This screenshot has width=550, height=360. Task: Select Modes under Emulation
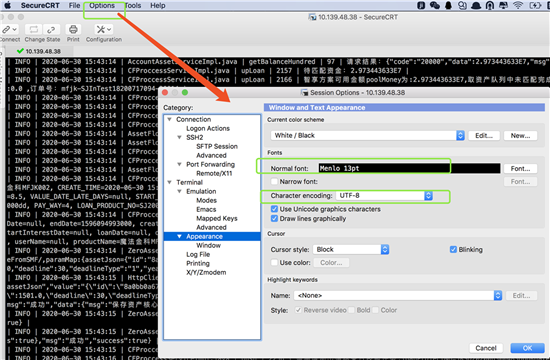pos(206,200)
